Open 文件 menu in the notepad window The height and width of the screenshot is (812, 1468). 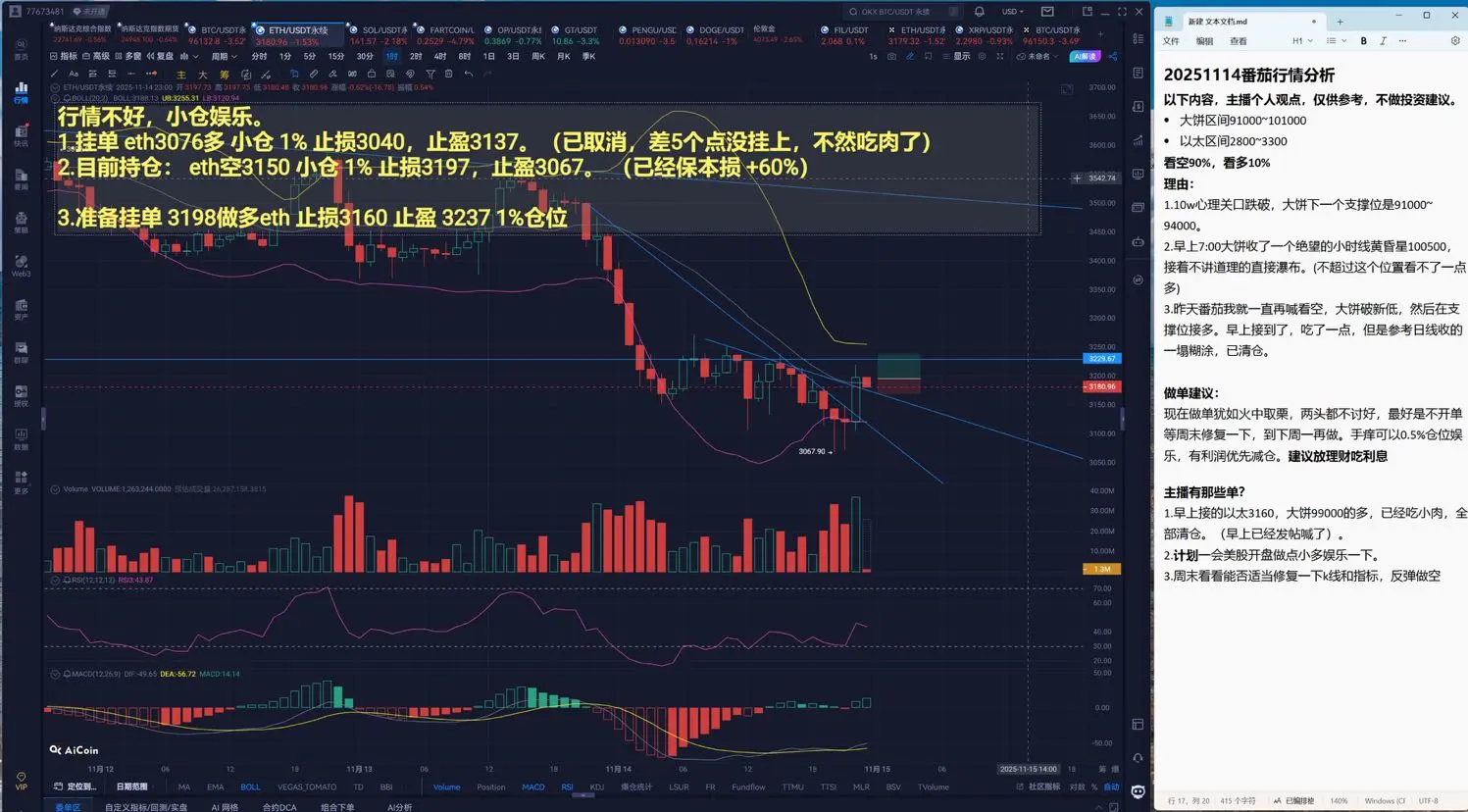coord(1171,41)
